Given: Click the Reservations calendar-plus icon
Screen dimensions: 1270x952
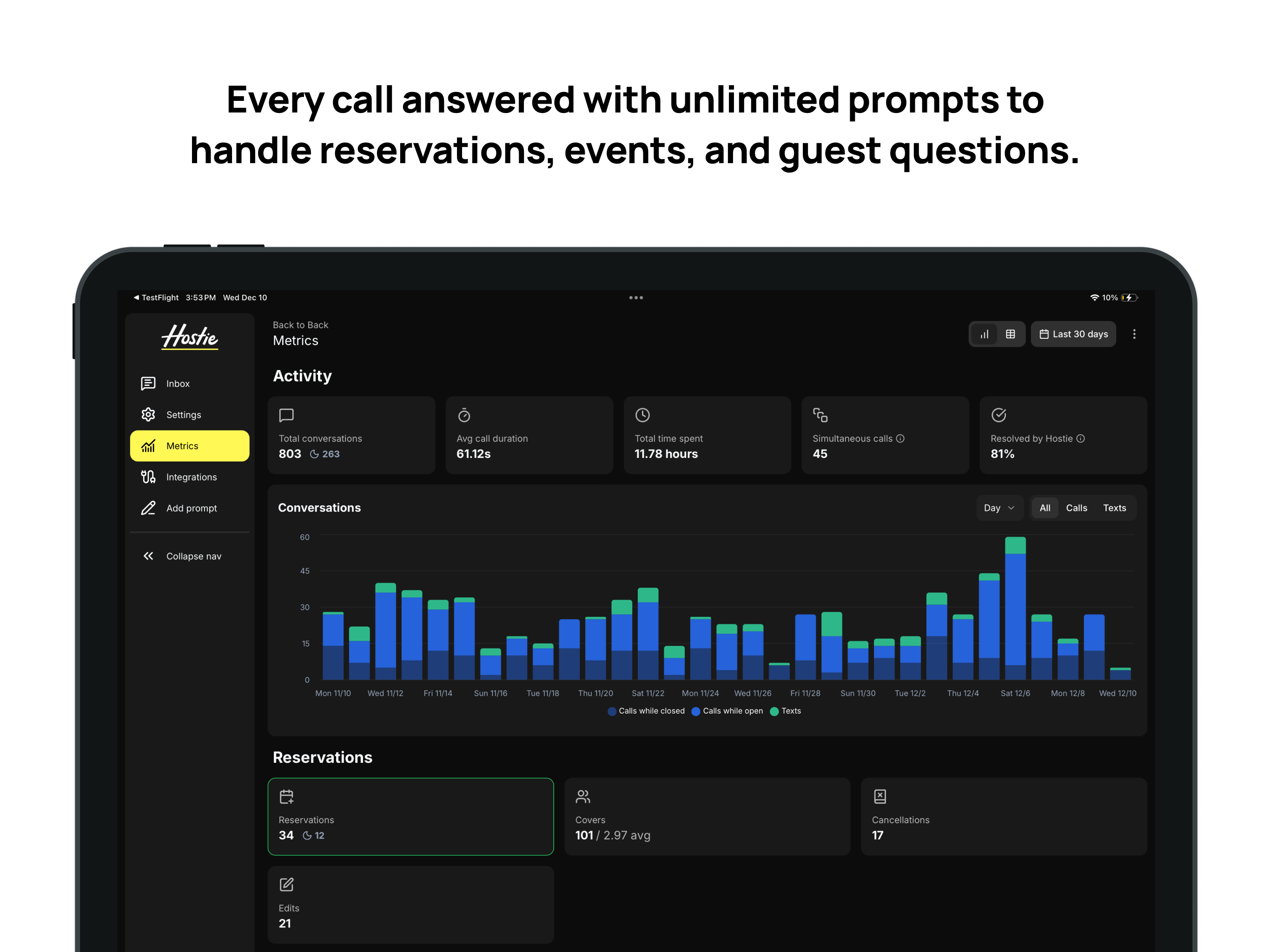Looking at the screenshot, I should 286,797.
